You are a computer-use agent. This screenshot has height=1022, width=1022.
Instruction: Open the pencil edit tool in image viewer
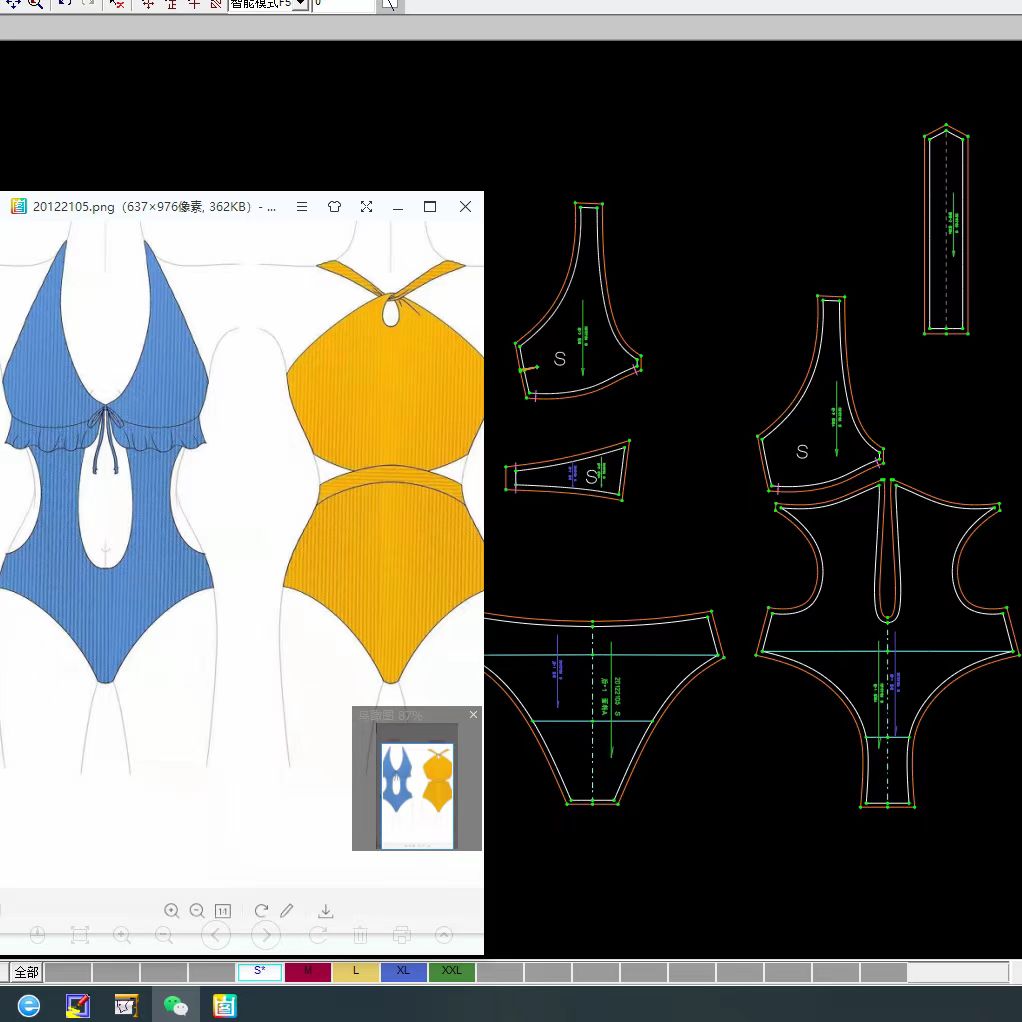pyautogui.click(x=285, y=911)
